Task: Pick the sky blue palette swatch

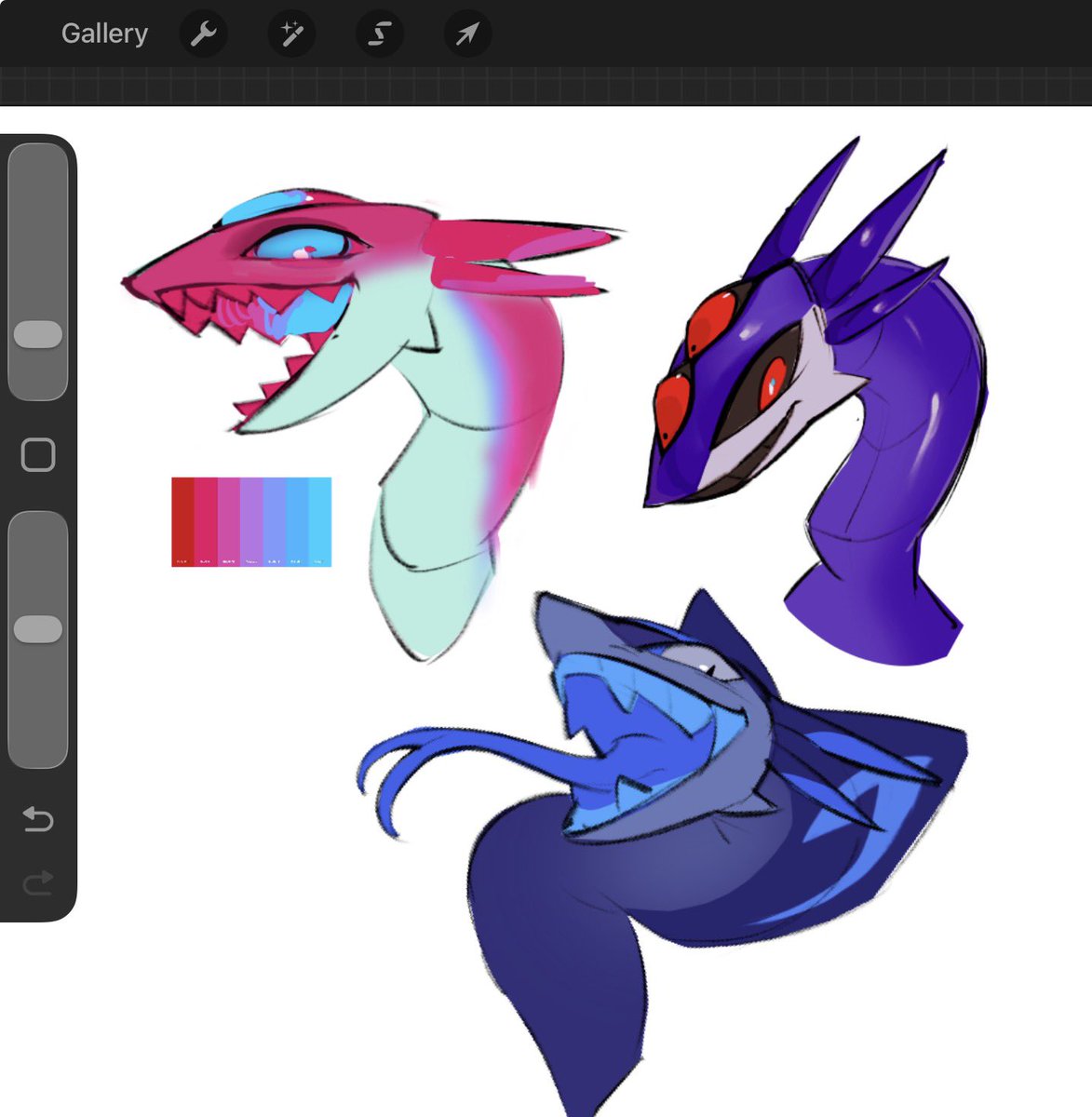Action: (297, 521)
